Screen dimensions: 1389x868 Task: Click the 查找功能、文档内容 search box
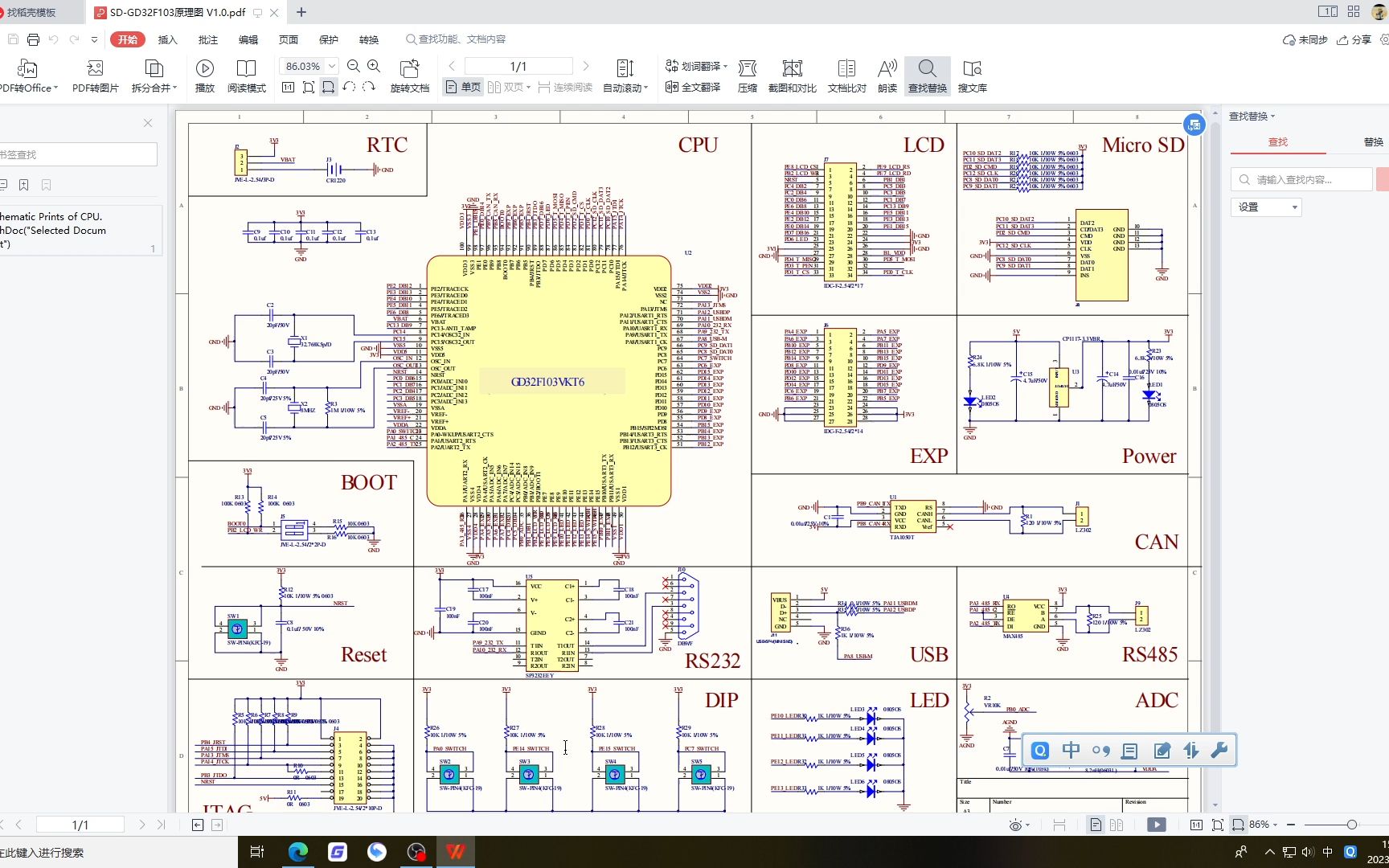[457, 39]
